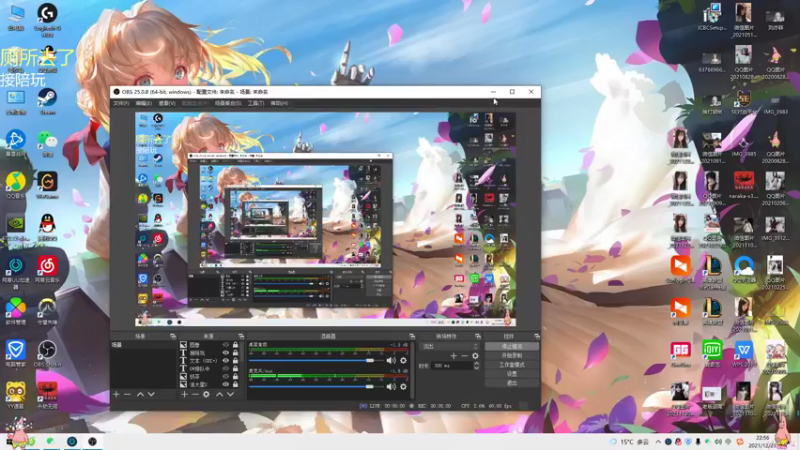800x450 pixels.
Task: Pop out the 来源 sources dock panel
Action: [241, 336]
